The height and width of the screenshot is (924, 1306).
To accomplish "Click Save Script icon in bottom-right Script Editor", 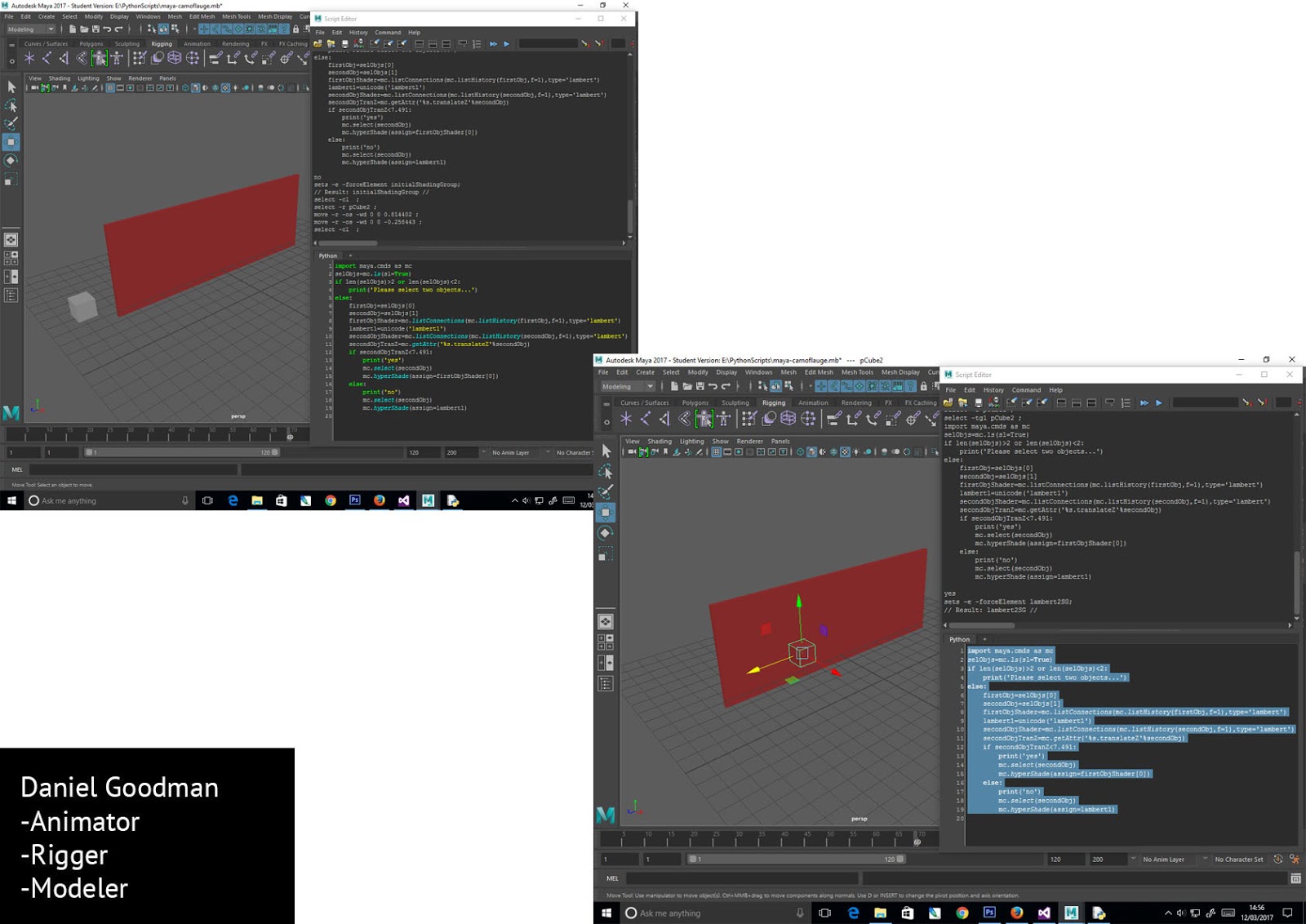I will coord(978,402).
